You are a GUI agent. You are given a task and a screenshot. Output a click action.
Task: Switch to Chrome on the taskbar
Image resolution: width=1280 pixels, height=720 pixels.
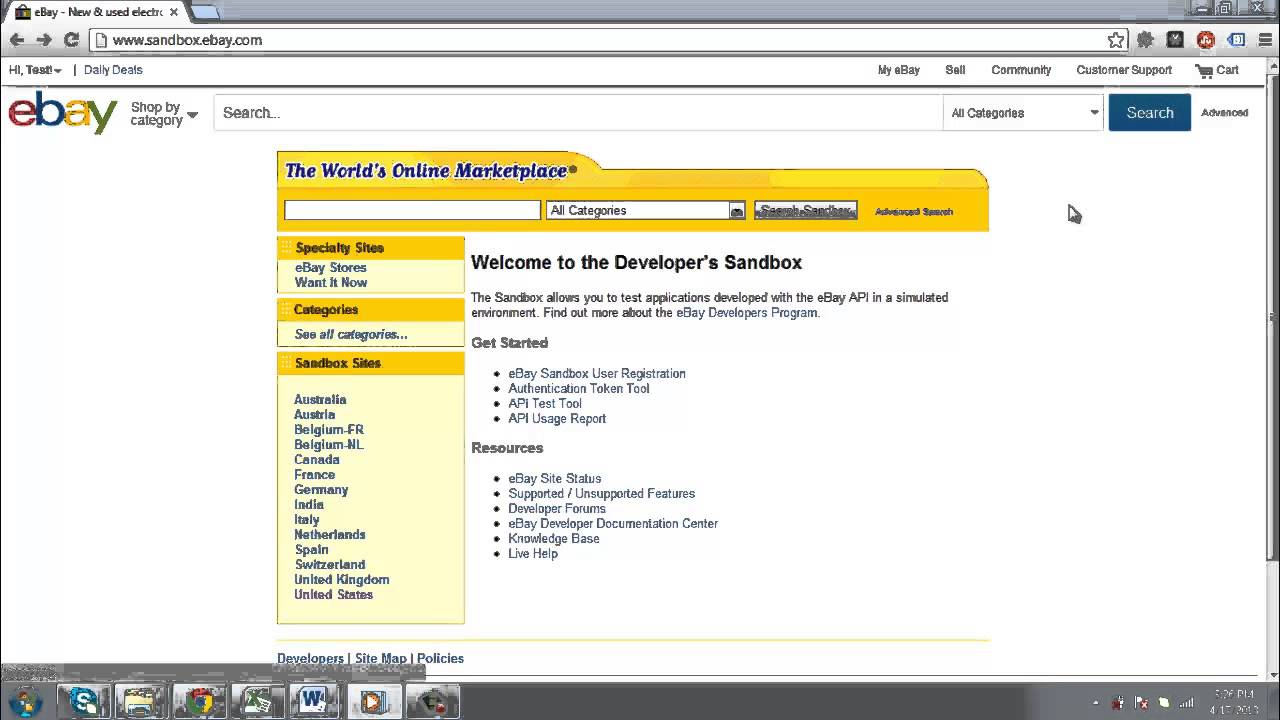click(x=199, y=701)
